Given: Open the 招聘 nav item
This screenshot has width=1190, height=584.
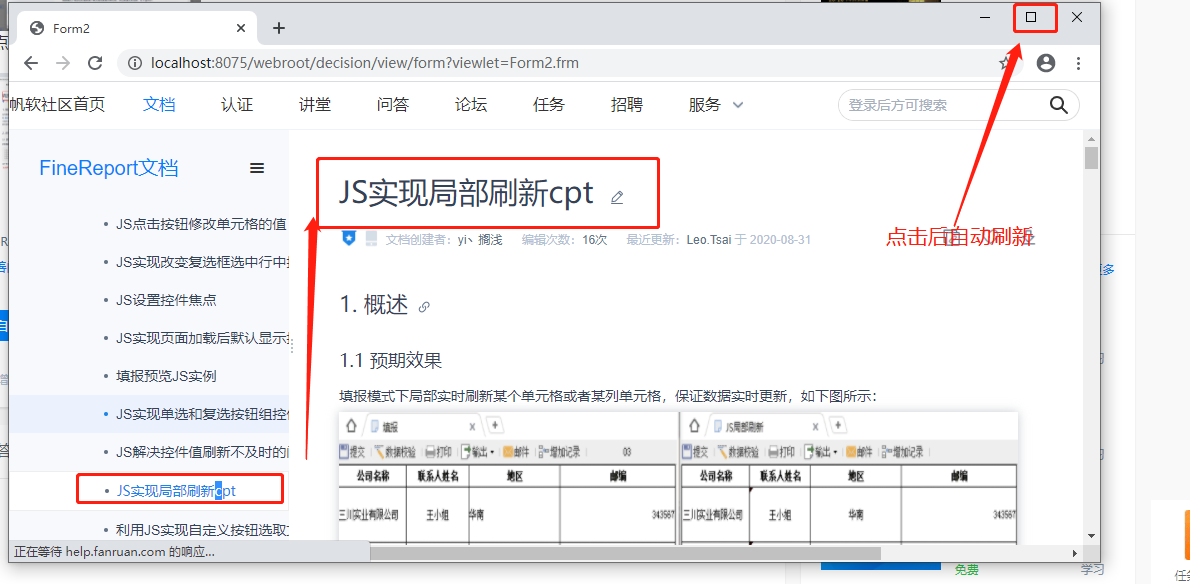Looking at the screenshot, I should [627, 105].
